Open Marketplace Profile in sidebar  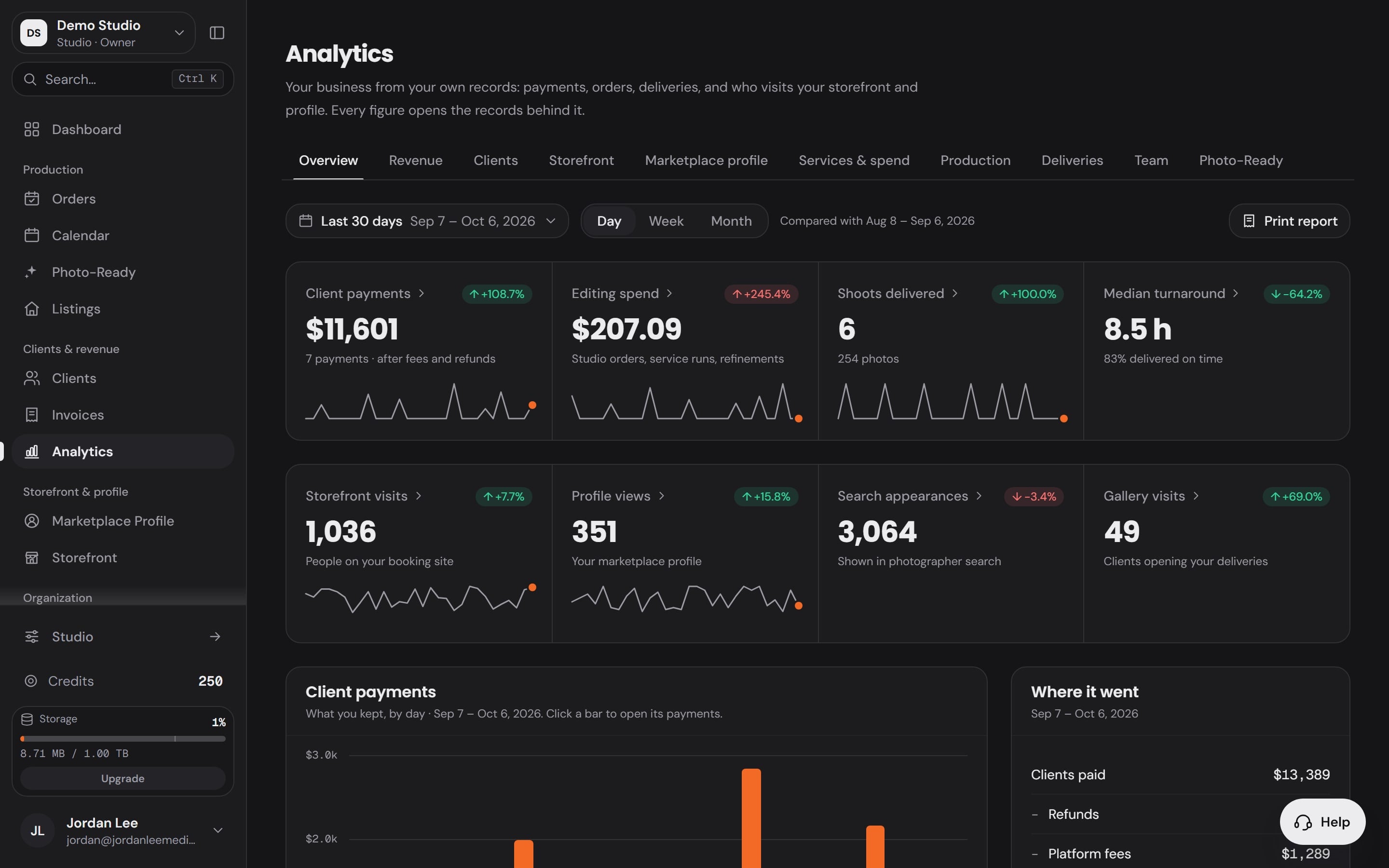tap(123, 521)
